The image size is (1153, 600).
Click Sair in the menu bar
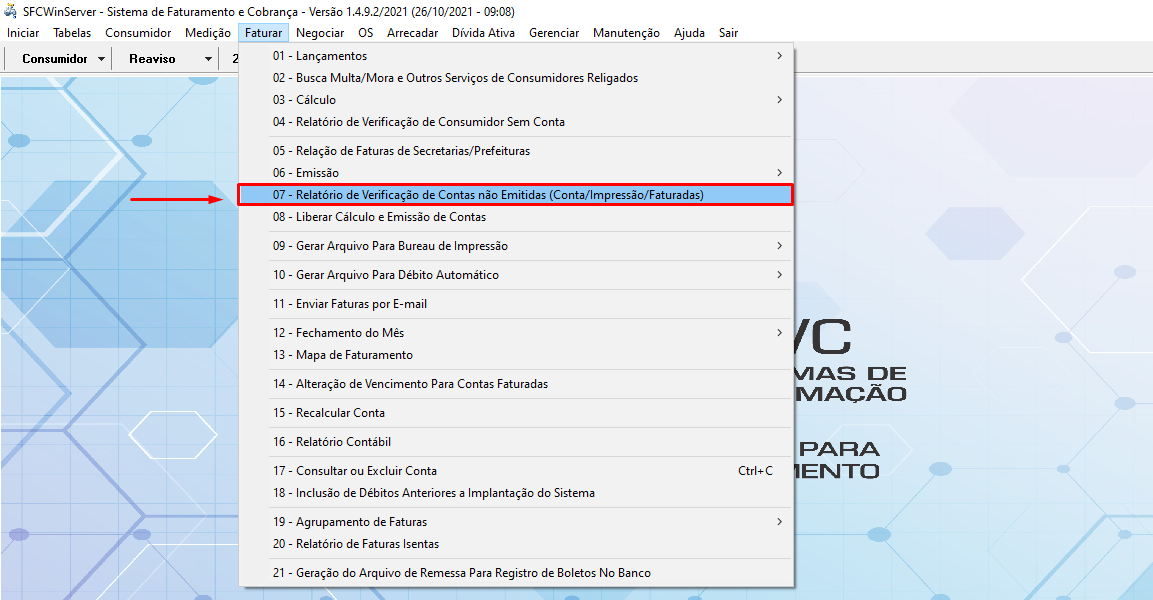pyautogui.click(x=727, y=32)
